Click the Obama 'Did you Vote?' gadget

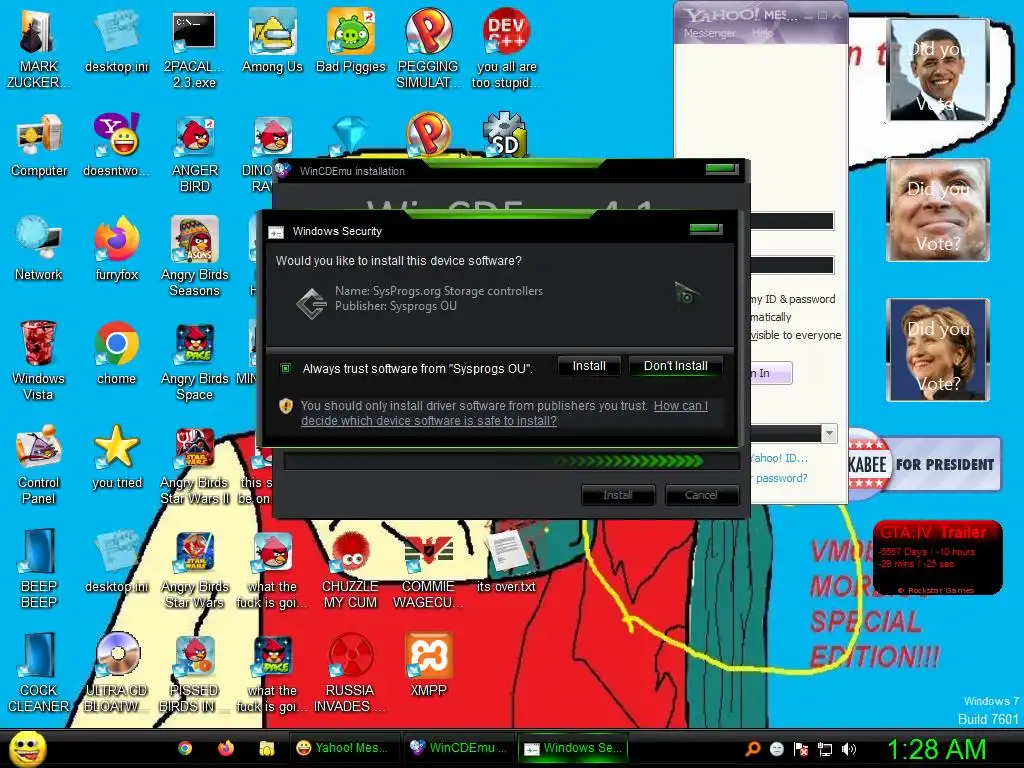click(x=938, y=70)
